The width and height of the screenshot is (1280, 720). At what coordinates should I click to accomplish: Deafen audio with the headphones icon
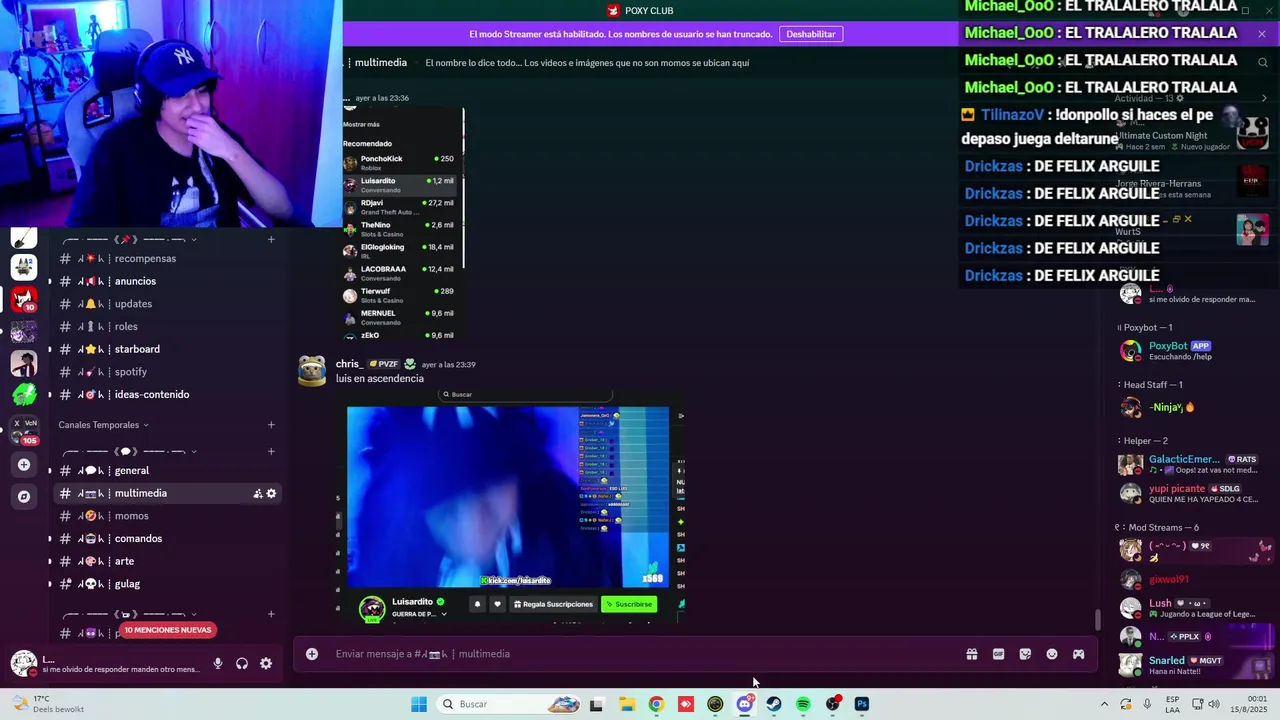coord(242,663)
